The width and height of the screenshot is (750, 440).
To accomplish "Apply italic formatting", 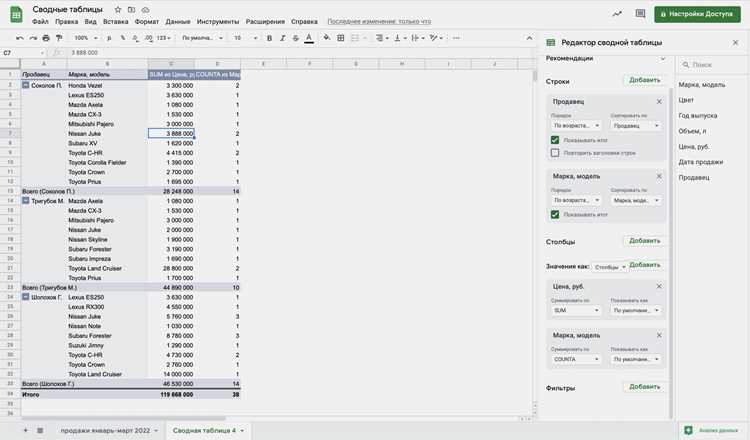I will click(x=283, y=38).
